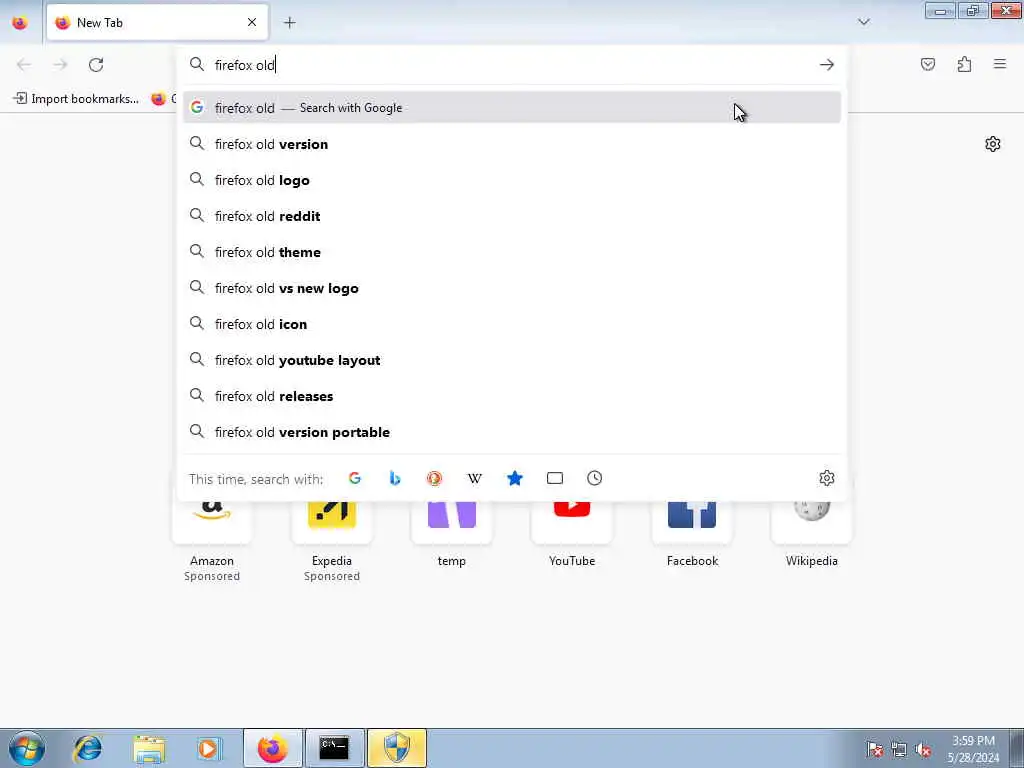Image resolution: width=1024 pixels, height=768 pixels.
Task: Switch to the Command Prompt taskbar button
Action: click(x=334, y=748)
